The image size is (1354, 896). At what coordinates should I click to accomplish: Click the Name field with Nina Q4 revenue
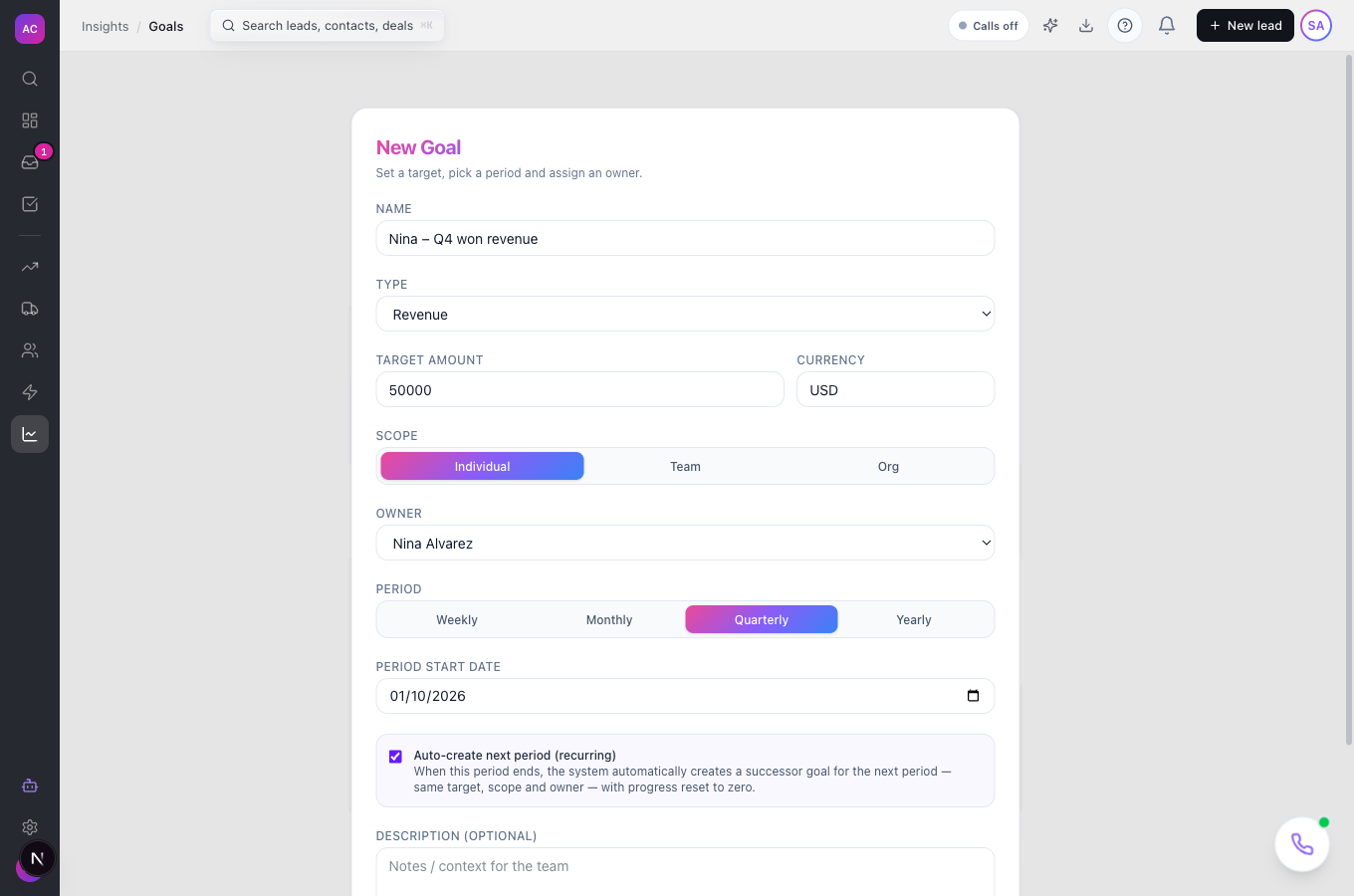point(685,238)
